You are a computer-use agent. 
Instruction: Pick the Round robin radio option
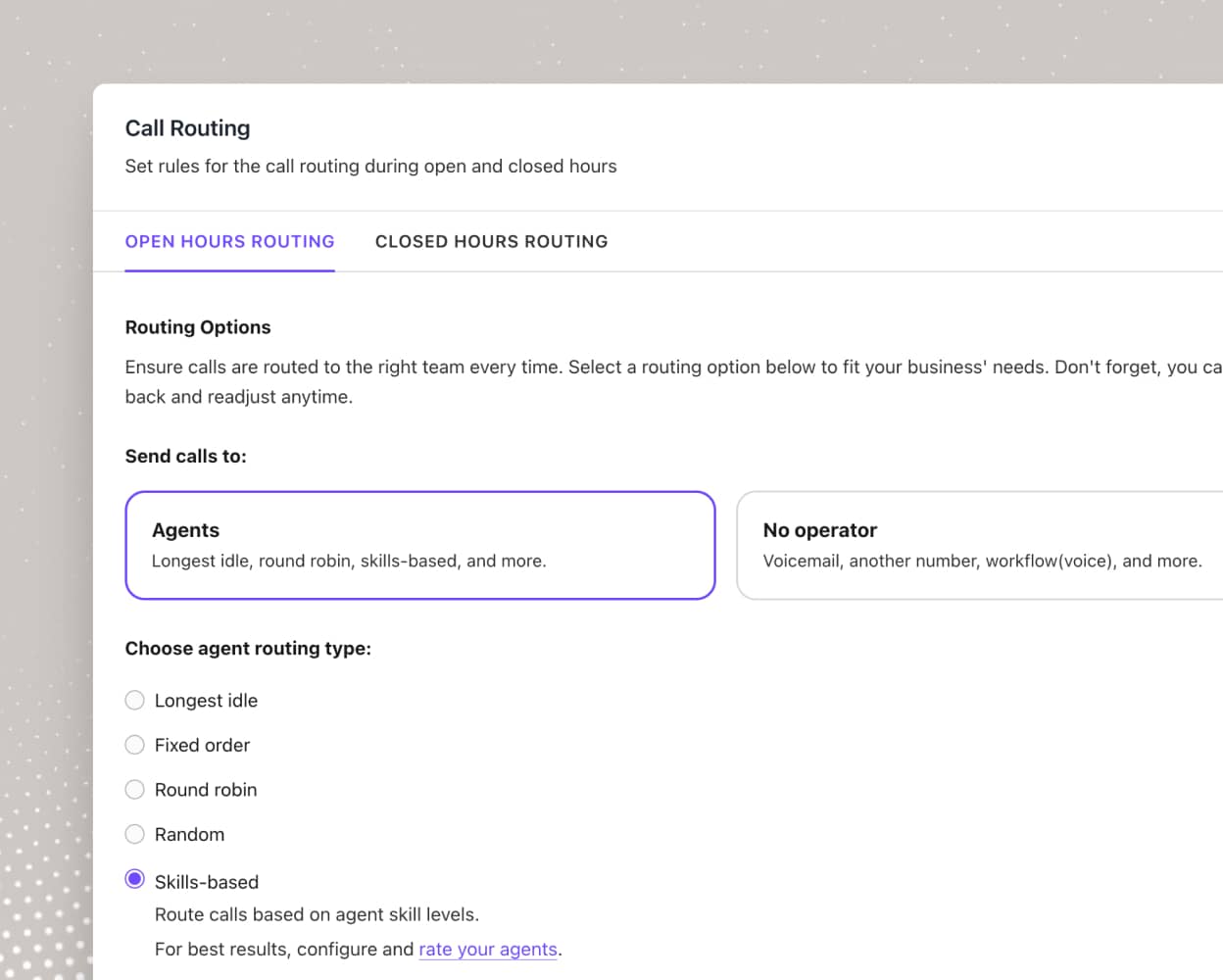[135, 789]
